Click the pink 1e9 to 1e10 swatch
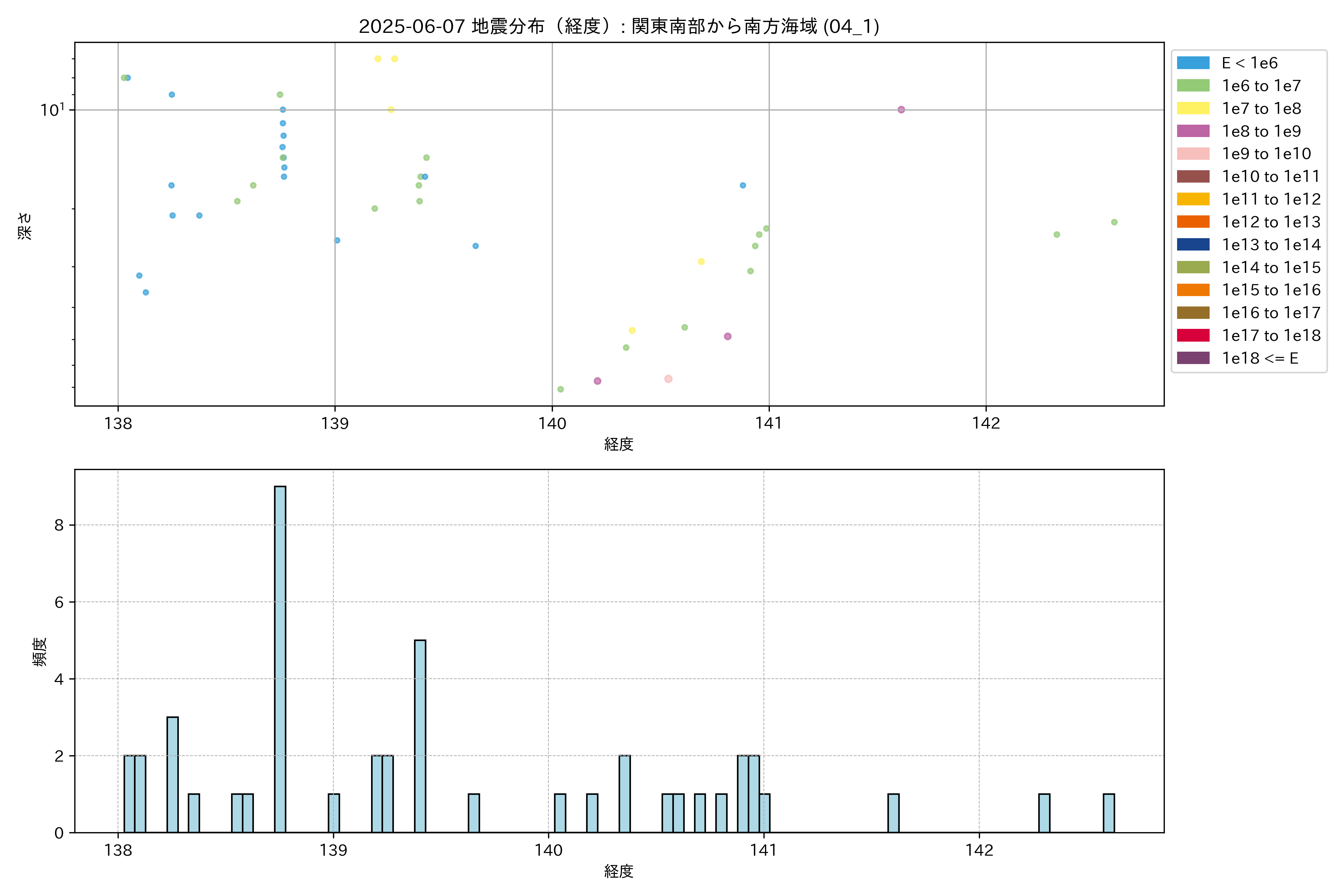 [1192, 154]
